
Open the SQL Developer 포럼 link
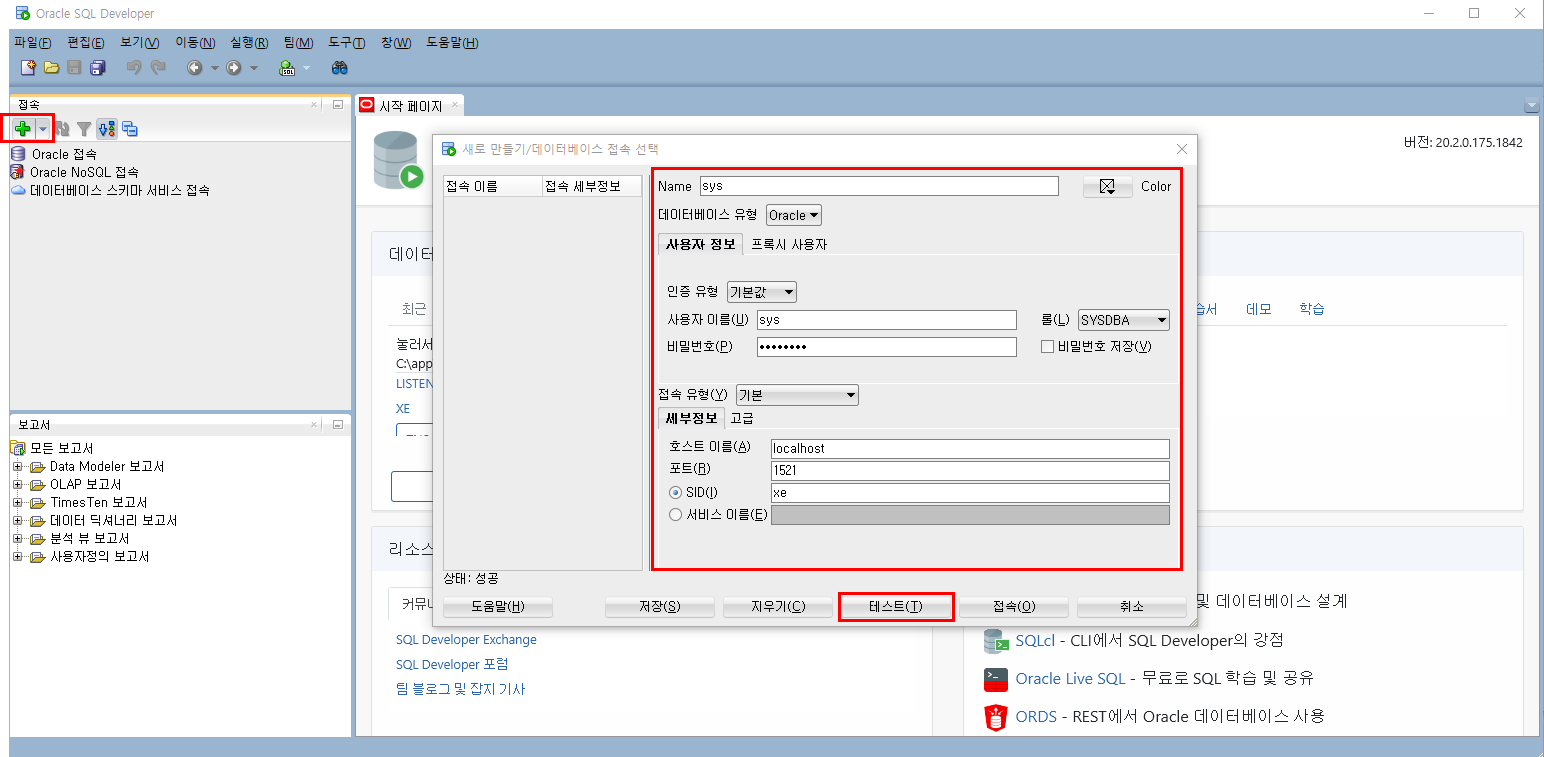click(x=452, y=665)
